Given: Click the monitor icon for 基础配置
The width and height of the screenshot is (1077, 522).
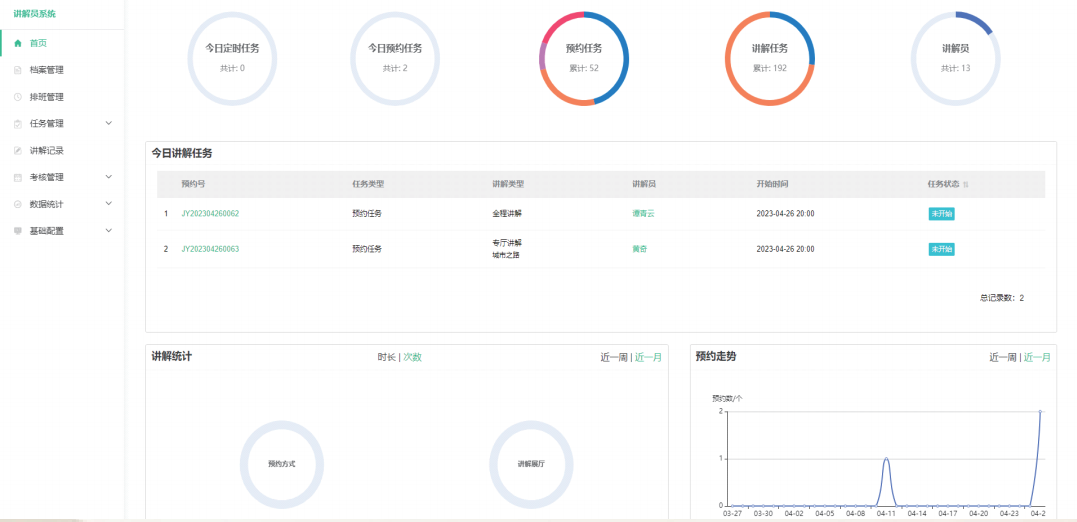Looking at the screenshot, I should click(x=18, y=231).
